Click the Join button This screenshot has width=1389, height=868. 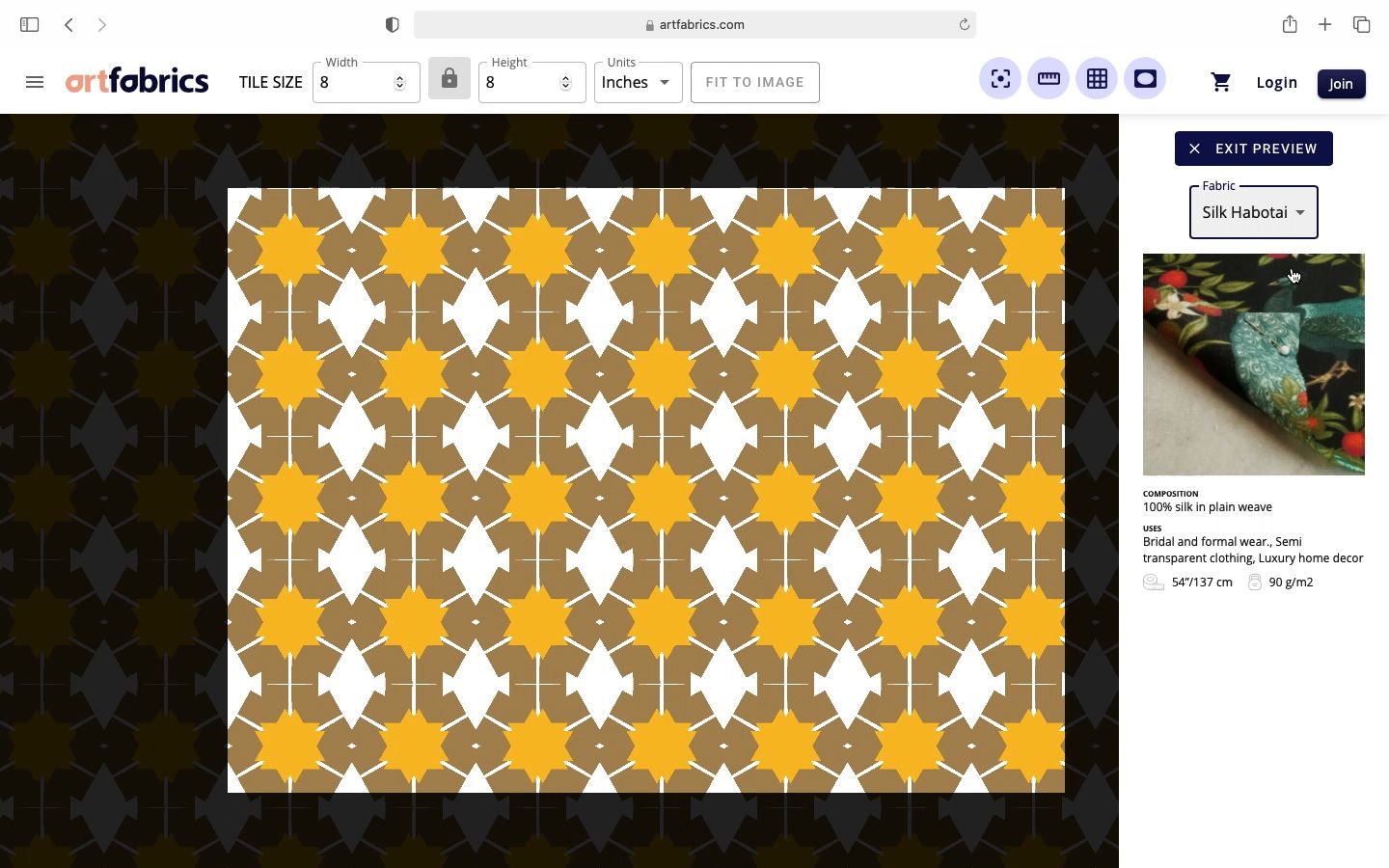(1342, 84)
